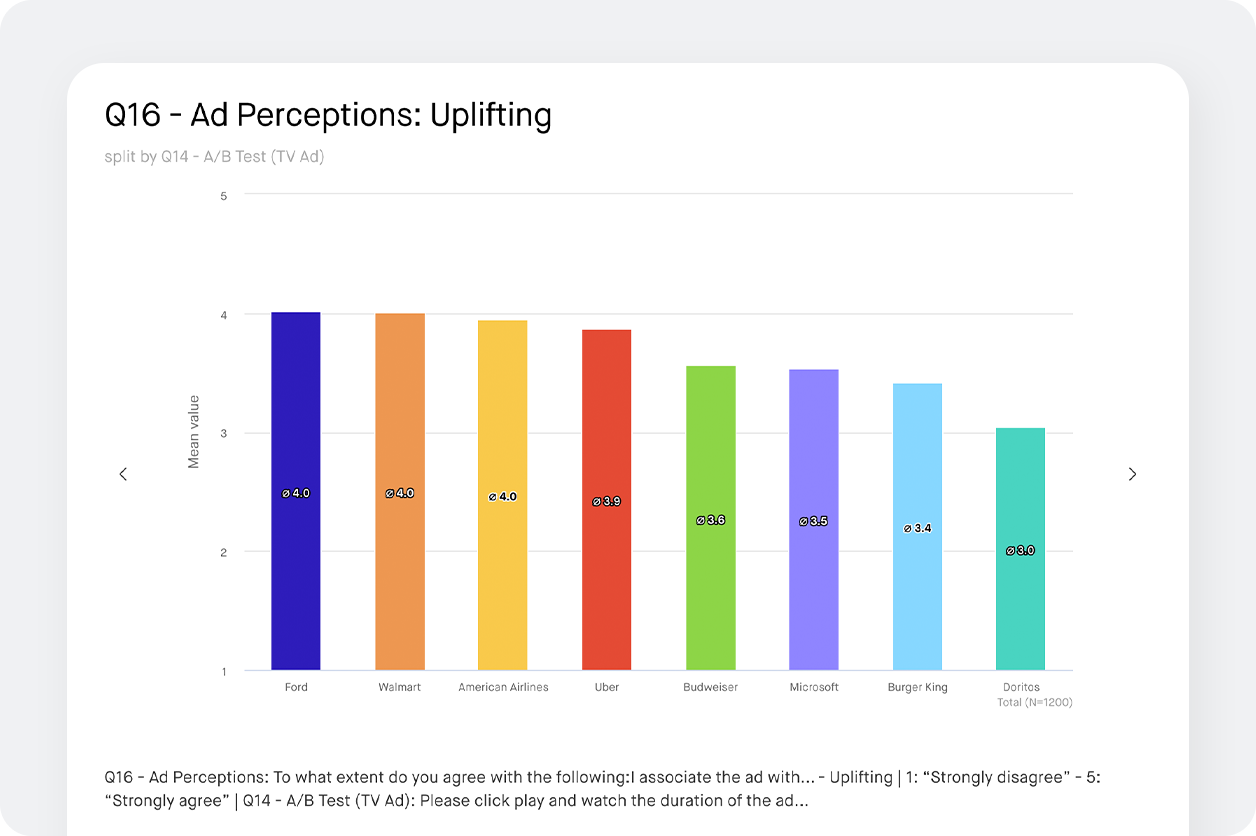Click the Total (N=1200) note
Image resolution: width=1256 pixels, height=836 pixels.
pos(1035,702)
